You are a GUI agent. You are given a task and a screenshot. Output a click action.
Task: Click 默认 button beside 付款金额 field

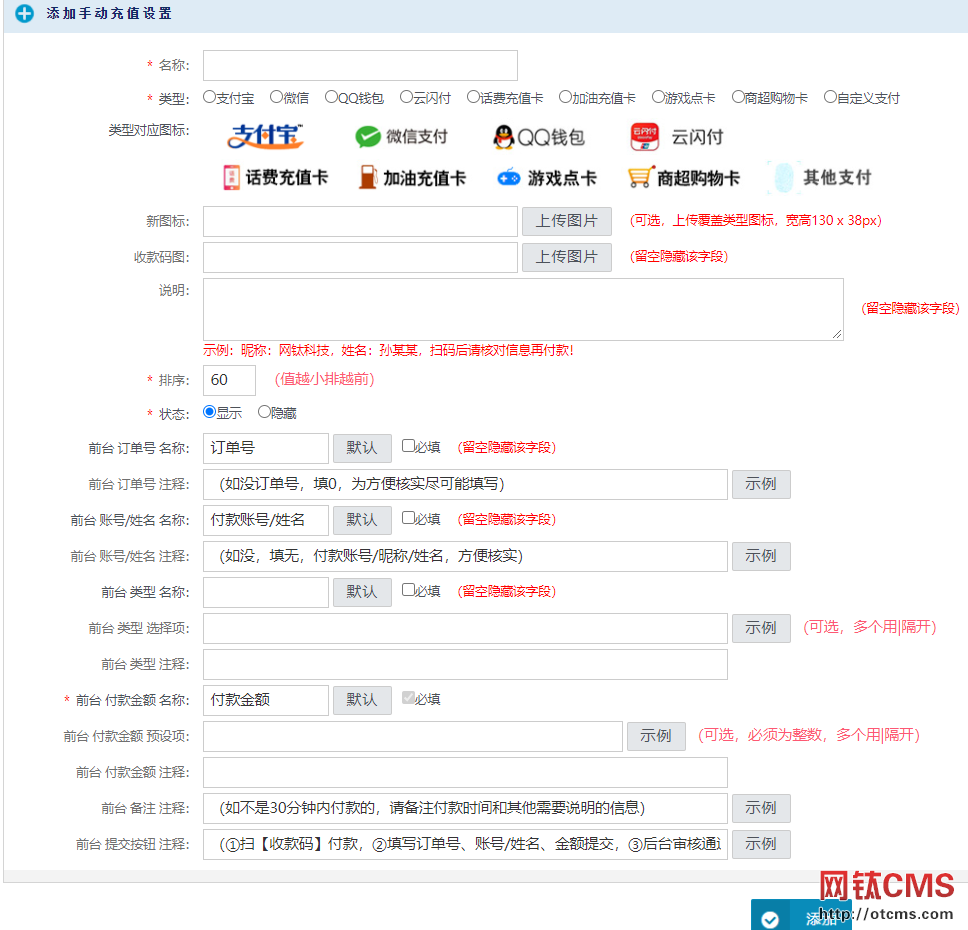click(362, 700)
